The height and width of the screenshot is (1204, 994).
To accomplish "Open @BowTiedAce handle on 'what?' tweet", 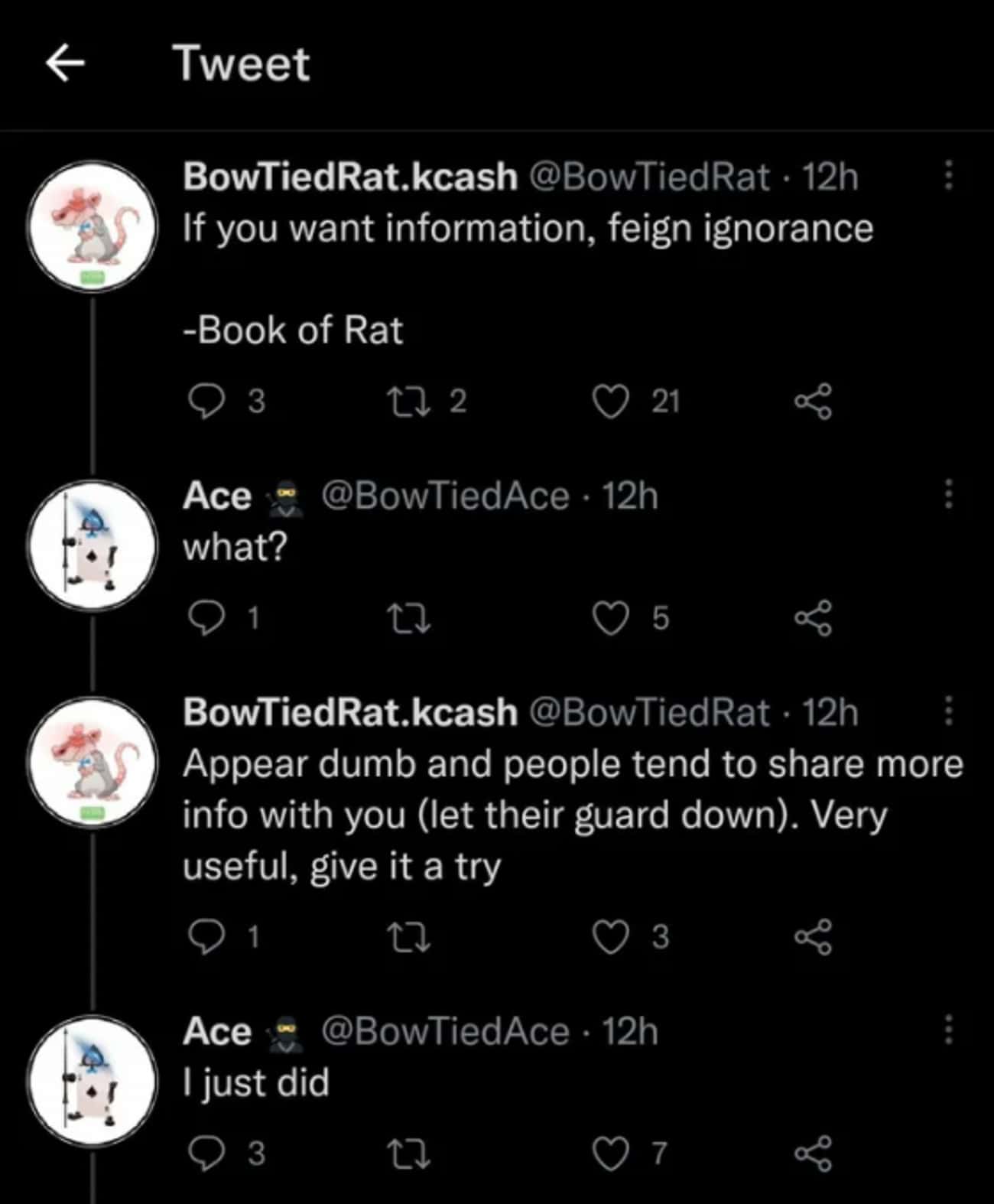I will point(445,496).
